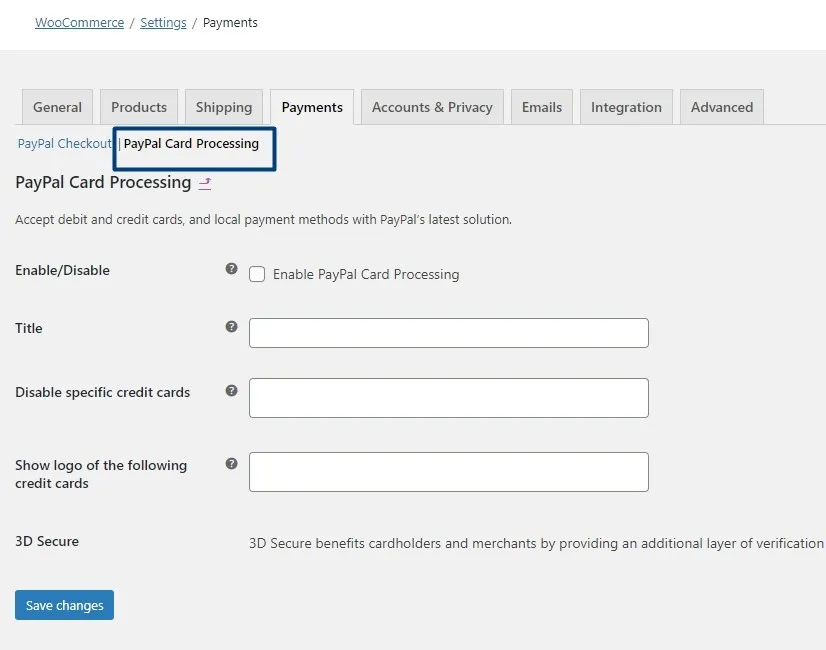Open the Integration tab
Viewport: 826px width, 650px height.
pos(626,107)
